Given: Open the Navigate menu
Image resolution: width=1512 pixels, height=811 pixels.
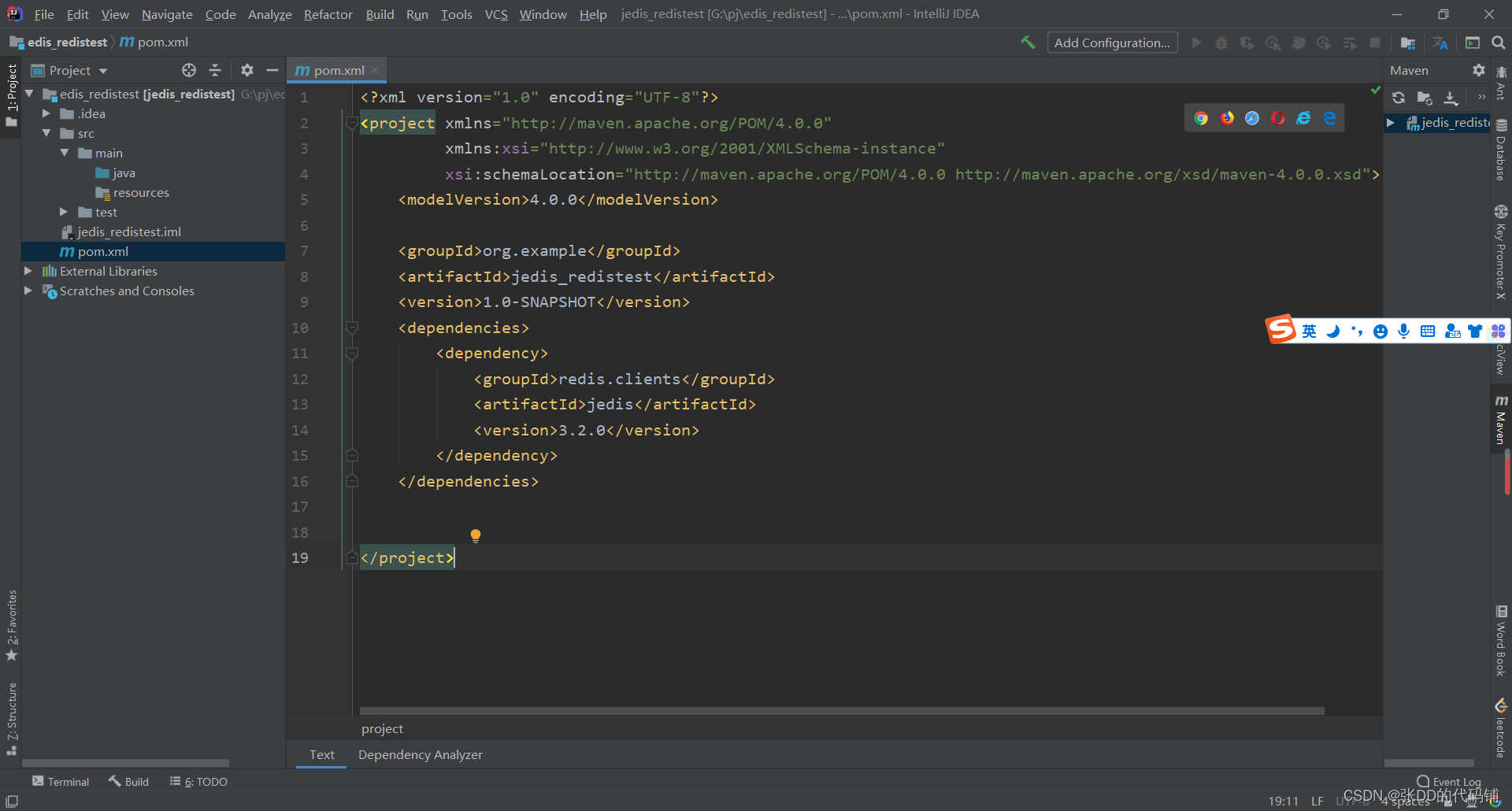Looking at the screenshot, I should click(x=167, y=14).
